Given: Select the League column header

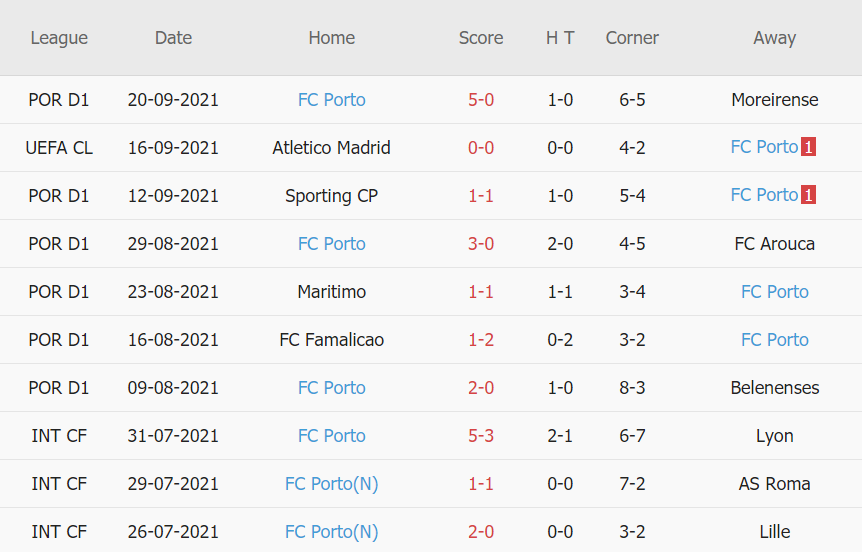Looking at the screenshot, I should pos(59,38).
